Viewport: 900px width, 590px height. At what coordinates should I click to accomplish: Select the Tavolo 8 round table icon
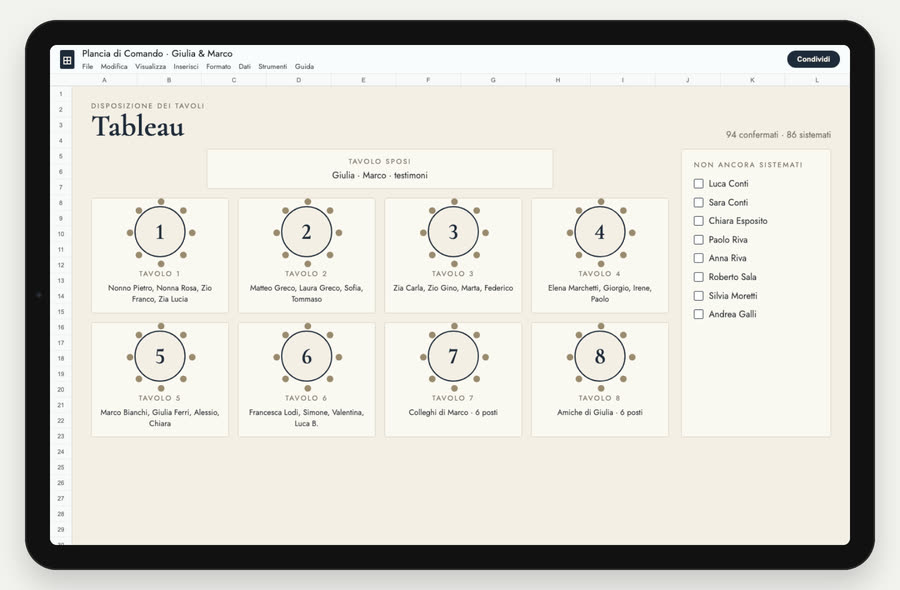[x=600, y=356]
